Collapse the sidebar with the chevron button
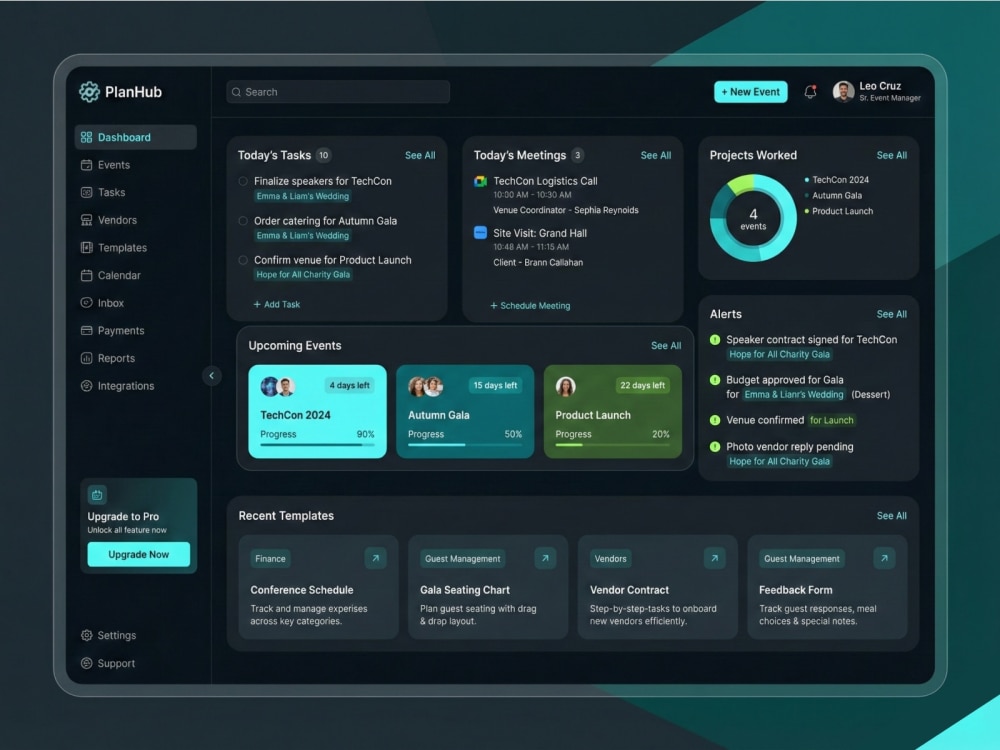Viewport: 1000px width, 750px height. coord(212,376)
